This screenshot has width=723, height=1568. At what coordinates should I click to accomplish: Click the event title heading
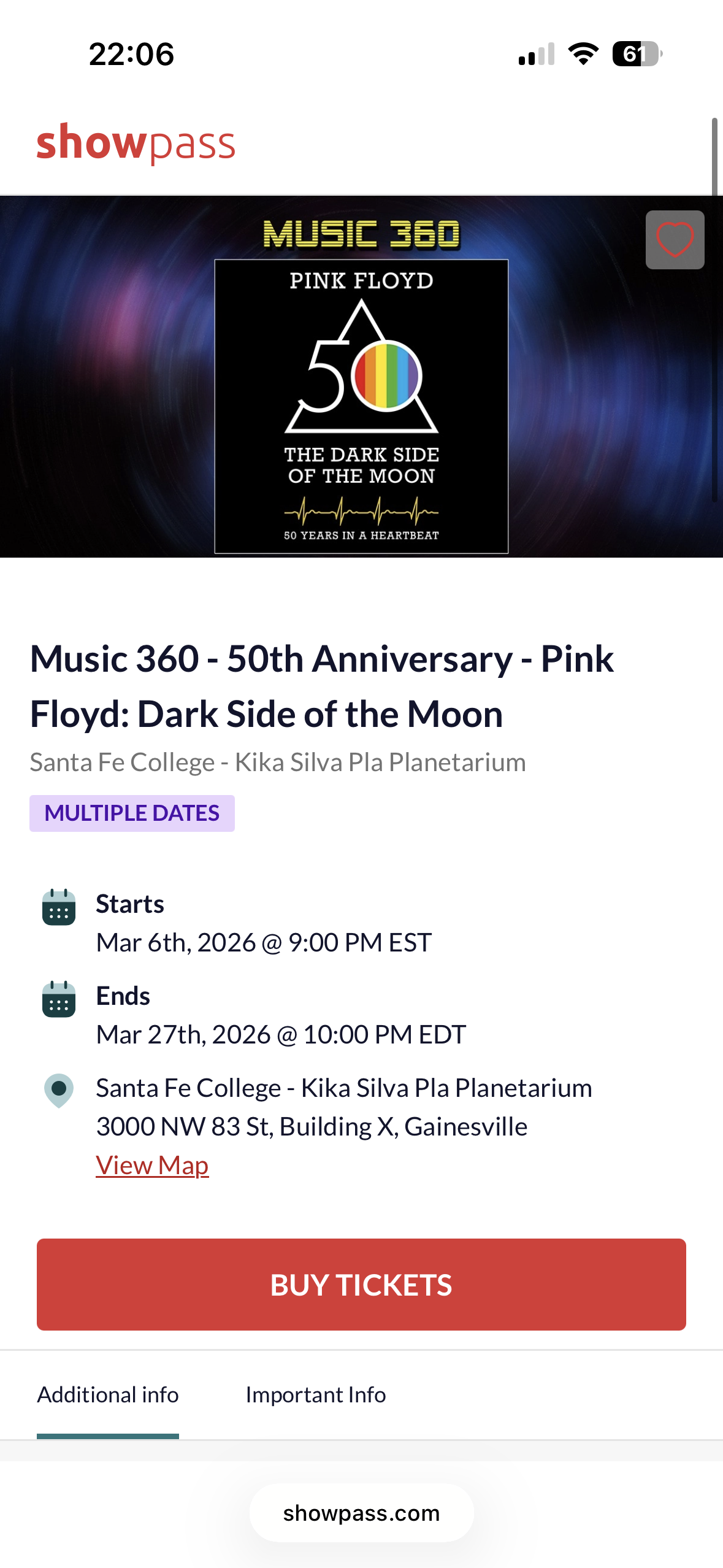pos(322,686)
